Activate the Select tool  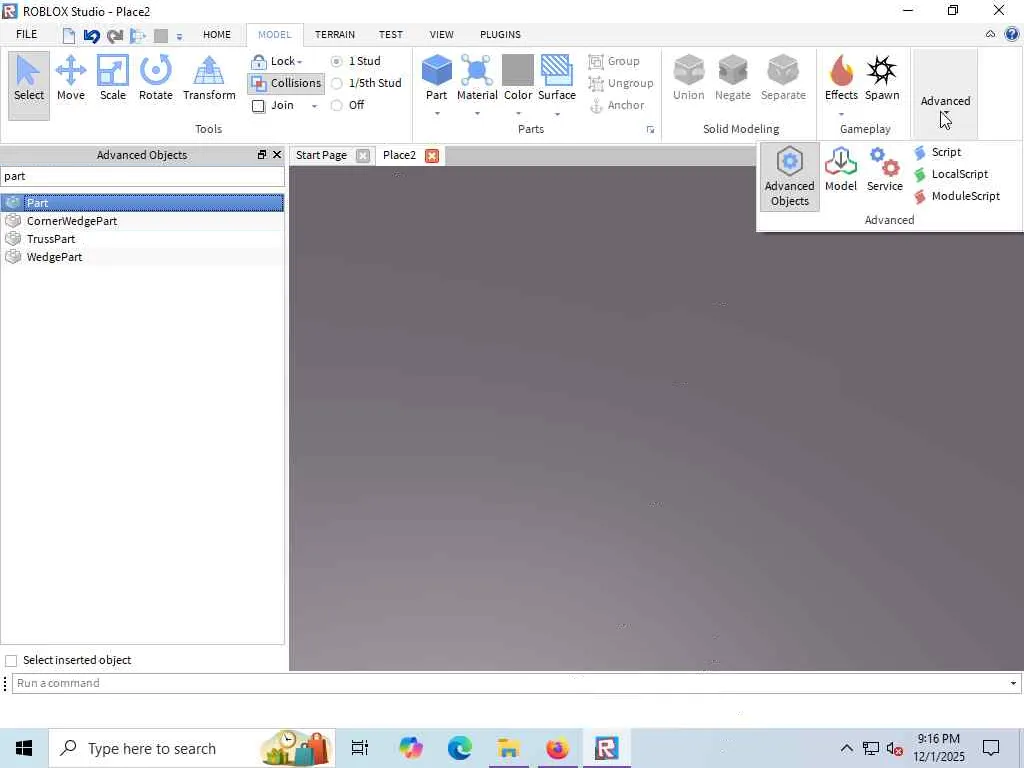tap(29, 85)
